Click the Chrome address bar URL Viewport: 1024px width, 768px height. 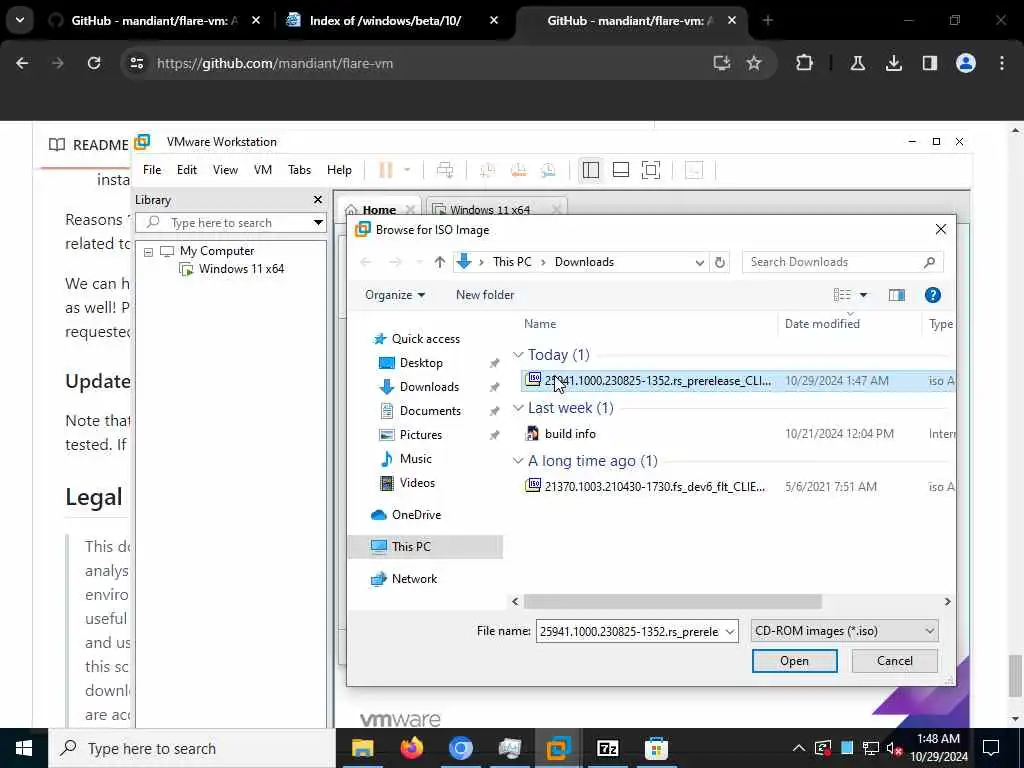point(275,63)
